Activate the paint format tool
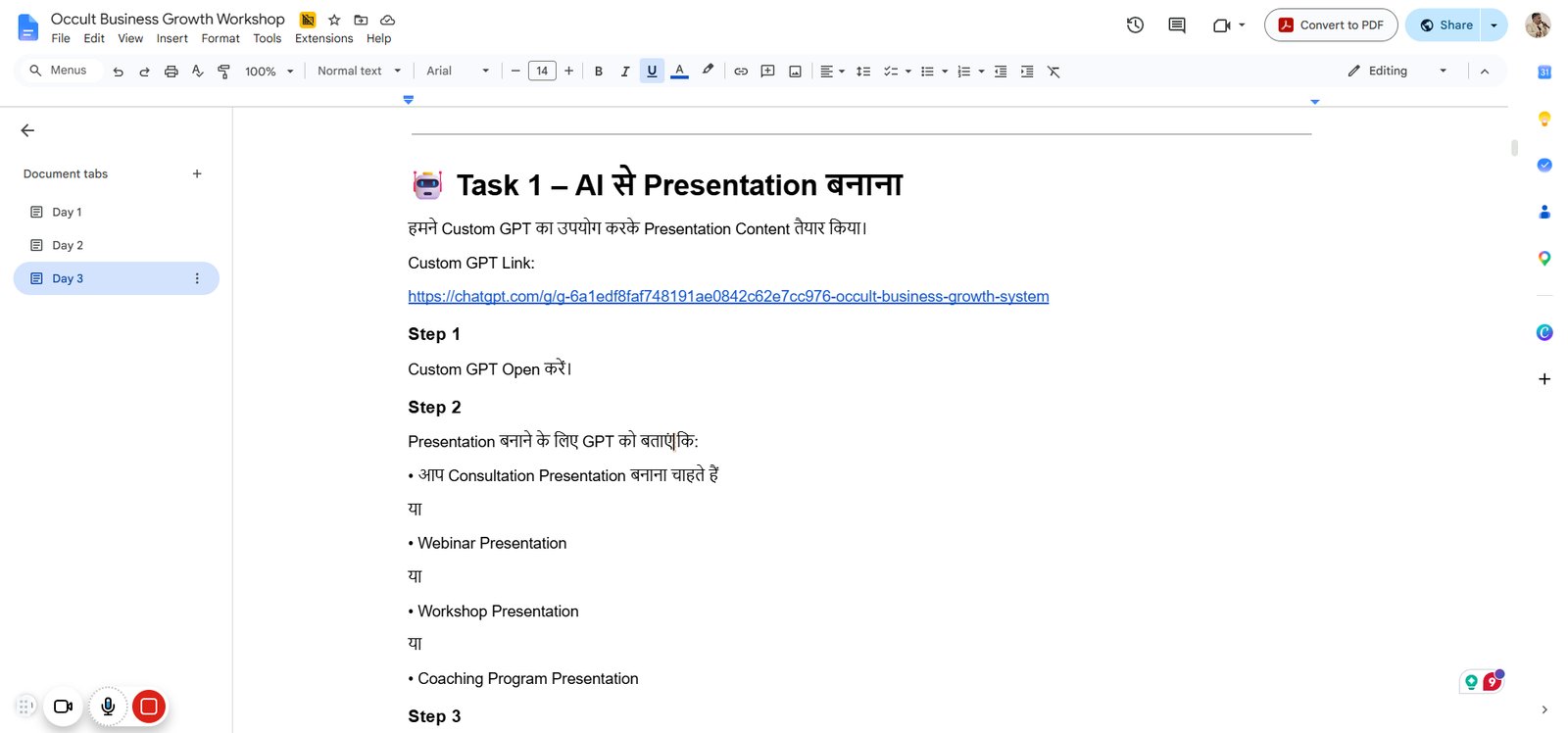This screenshot has width=1568, height=733. (x=224, y=72)
